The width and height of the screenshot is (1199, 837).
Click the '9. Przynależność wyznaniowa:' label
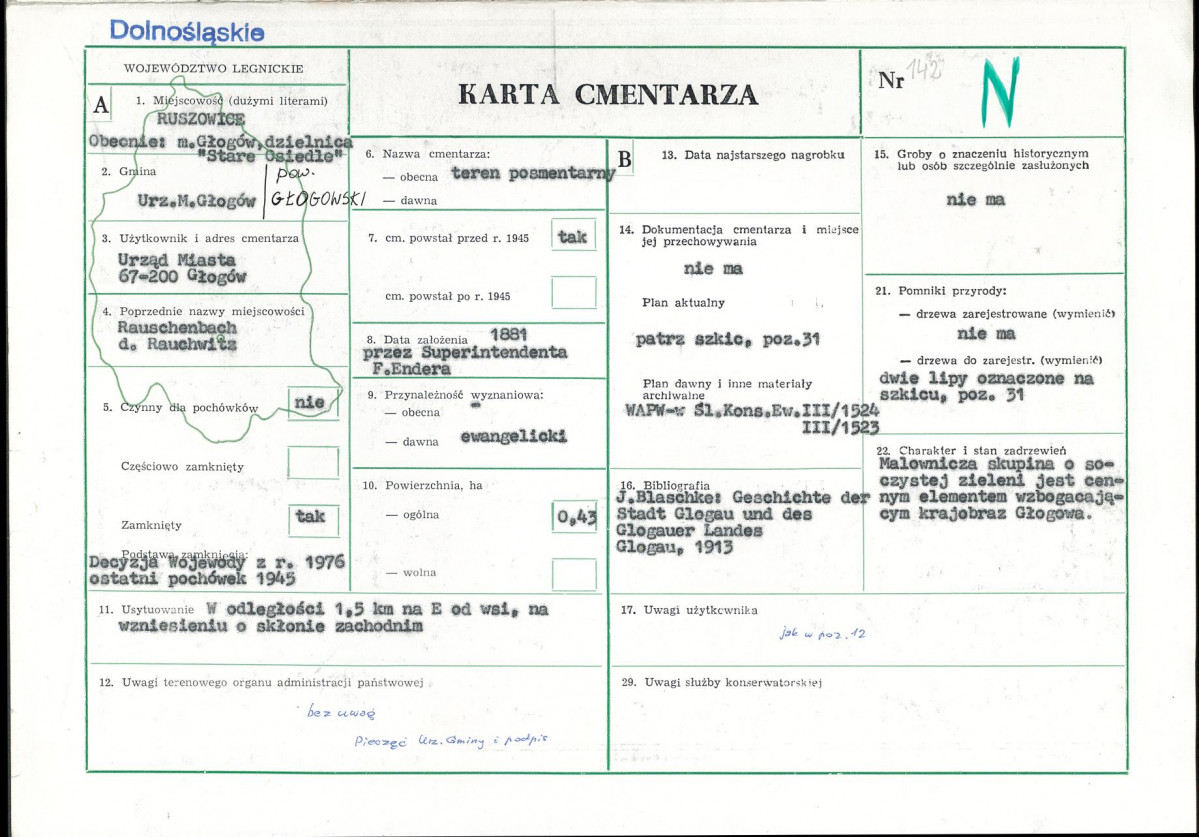[x=455, y=395]
